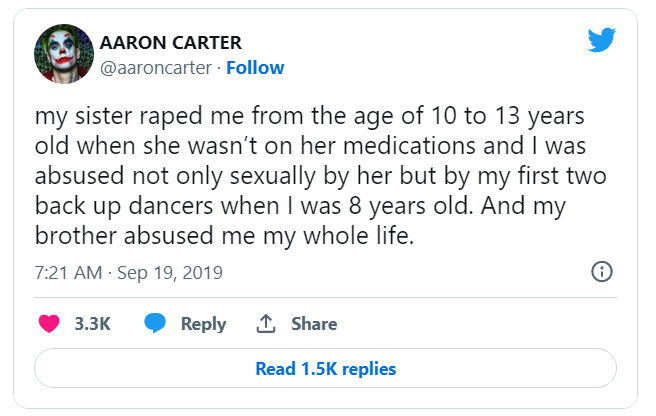Click the reply speech bubble icon
This screenshot has height=416, width=656.
point(154,324)
